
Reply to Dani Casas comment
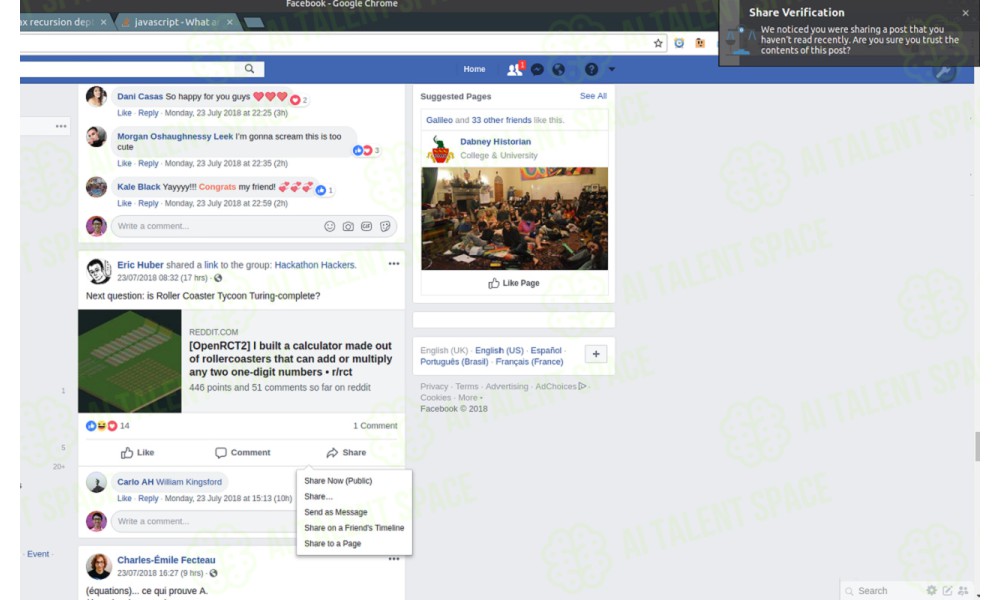[x=148, y=113]
